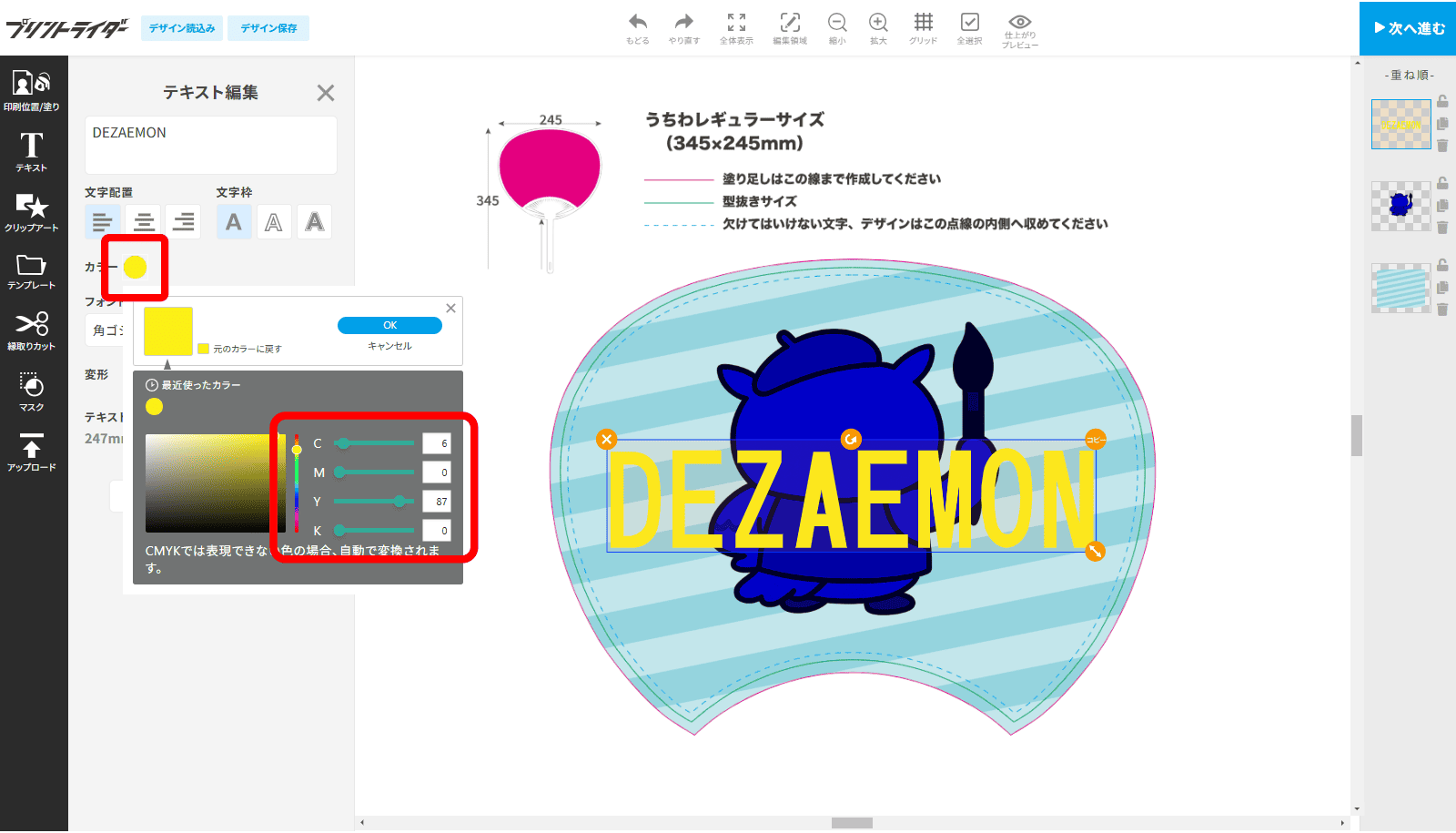Choose the outlined 文字枠 style
Screen dimensions: 1456x833
274,221
